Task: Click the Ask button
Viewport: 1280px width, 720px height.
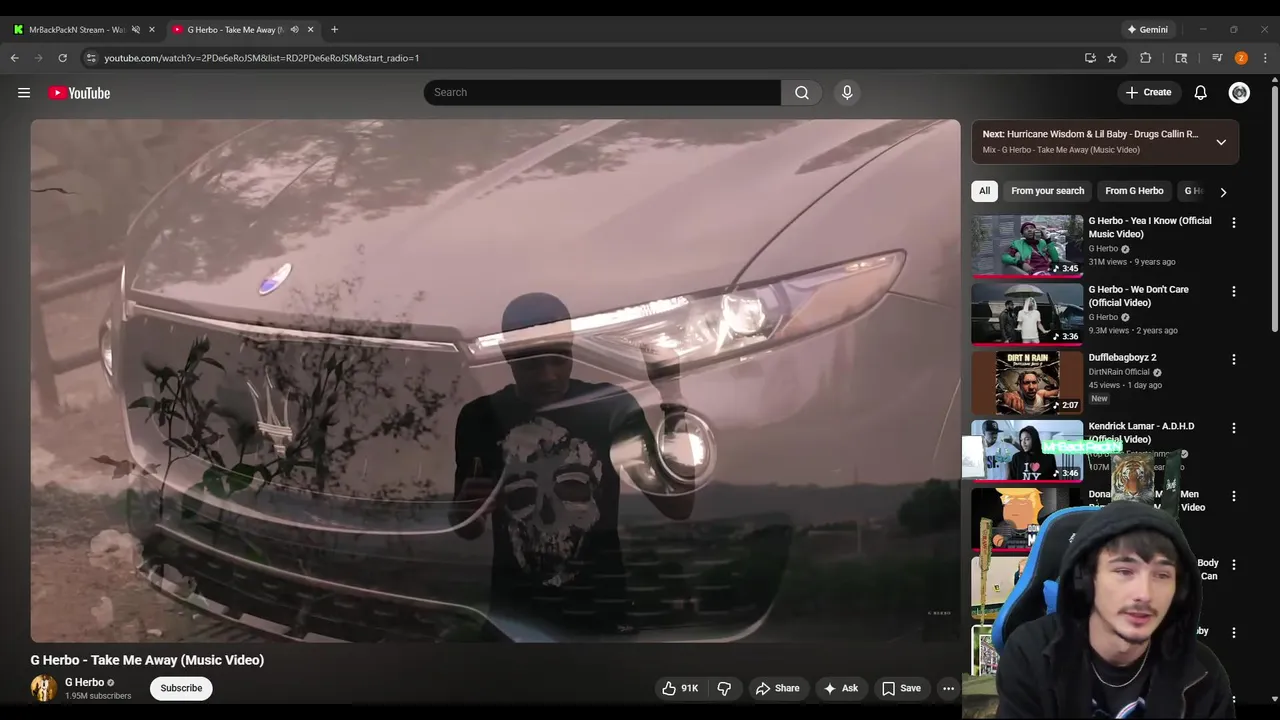Action: coord(840,688)
